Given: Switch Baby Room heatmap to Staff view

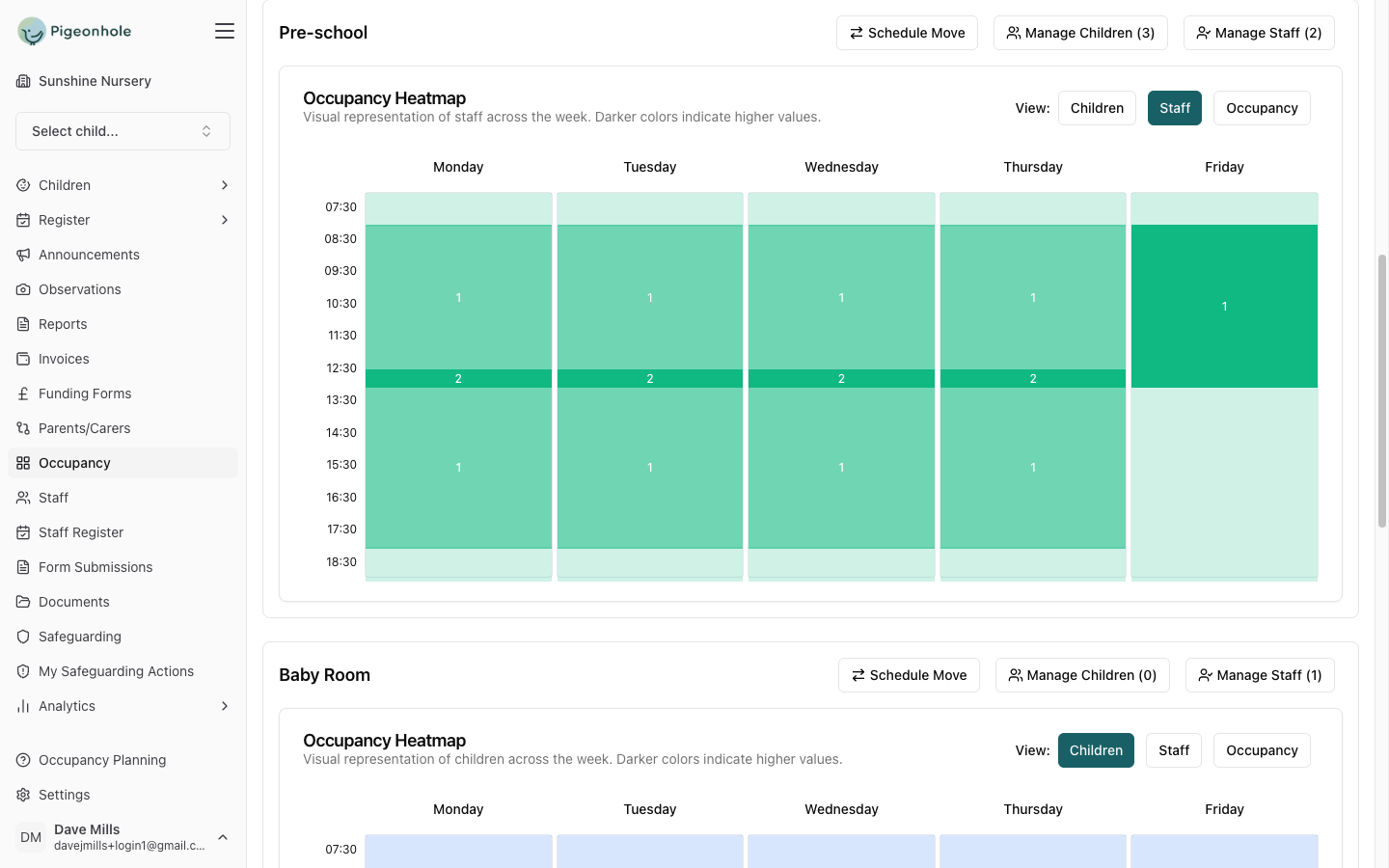Looking at the screenshot, I should (x=1174, y=750).
